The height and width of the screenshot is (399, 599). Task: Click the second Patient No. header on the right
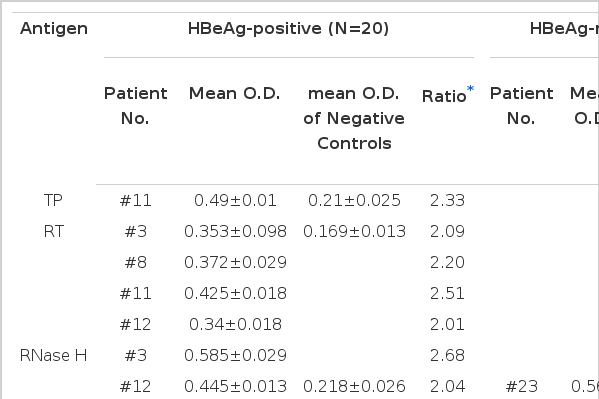pos(521,106)
